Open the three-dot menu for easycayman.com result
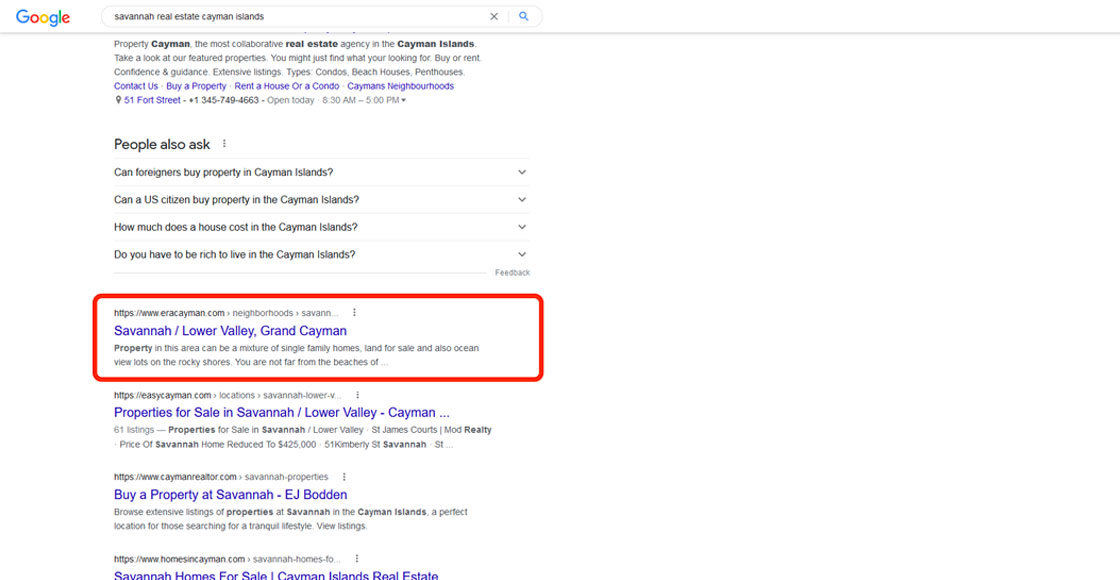Screen dimensions: 1120x580 coord(357,395)
